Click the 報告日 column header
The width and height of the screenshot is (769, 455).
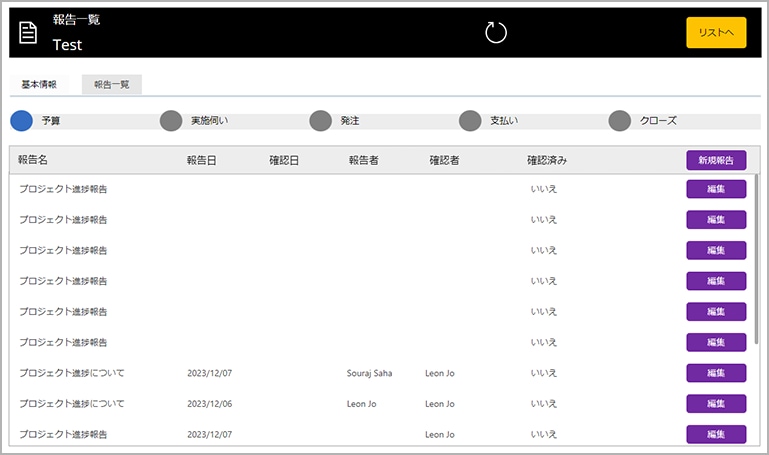pos(201,160)
